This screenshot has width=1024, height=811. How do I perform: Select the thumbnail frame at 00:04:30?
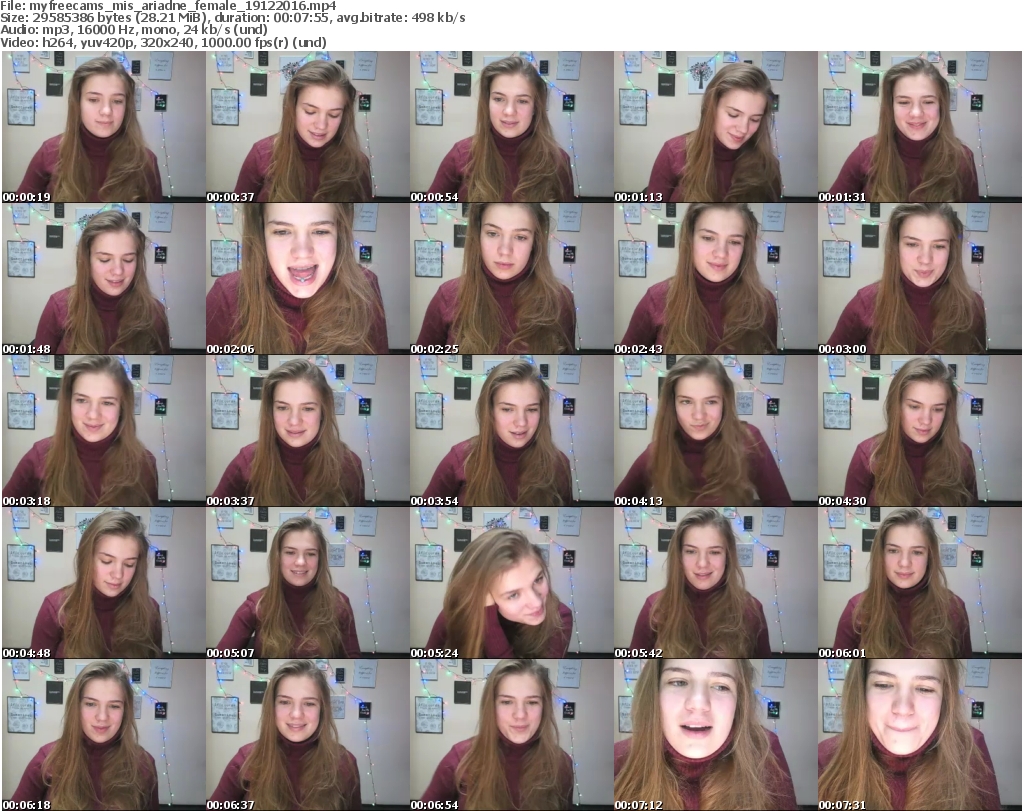click(x=920, y=431)
